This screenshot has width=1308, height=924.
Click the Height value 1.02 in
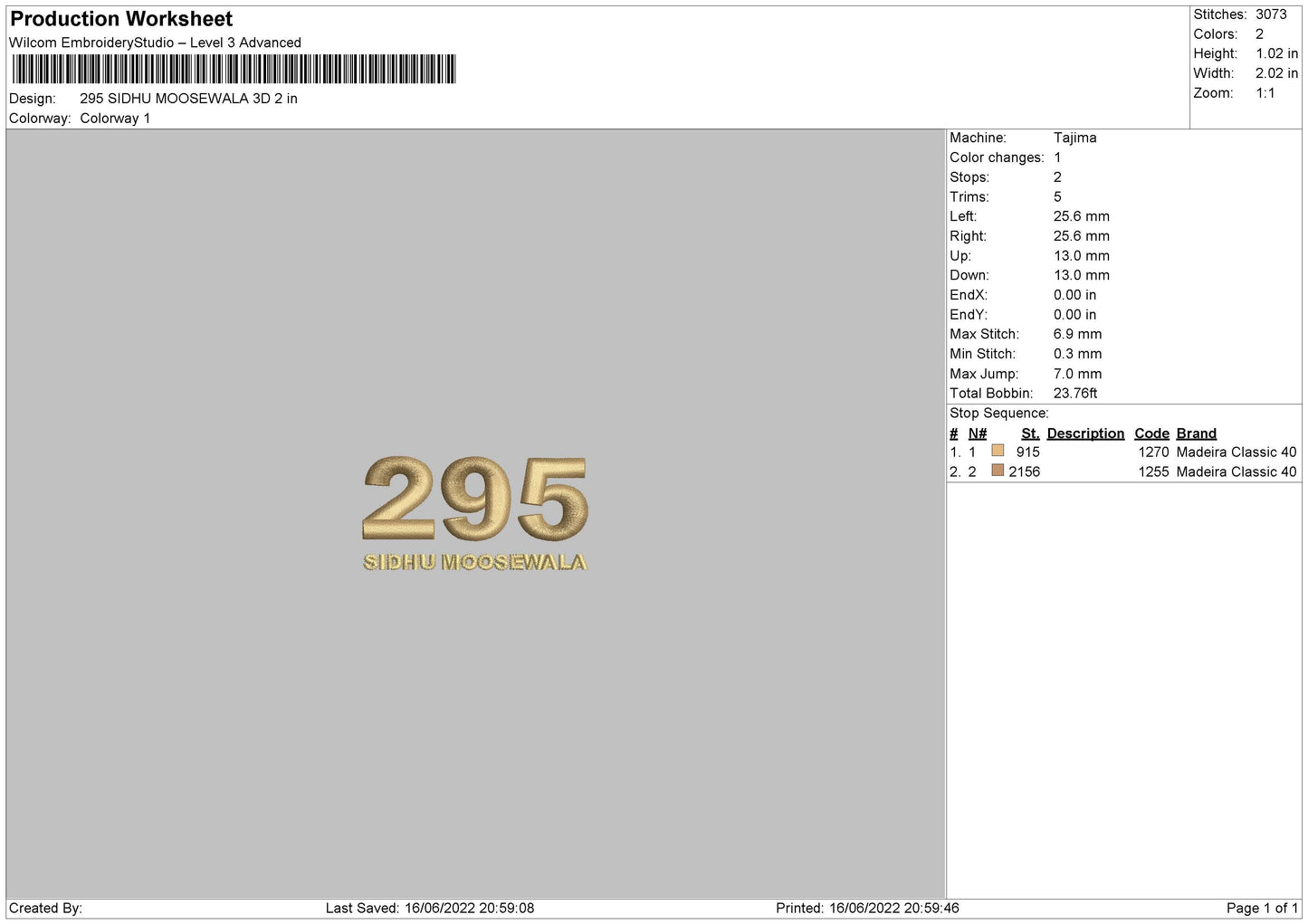tap(1276, 54)
